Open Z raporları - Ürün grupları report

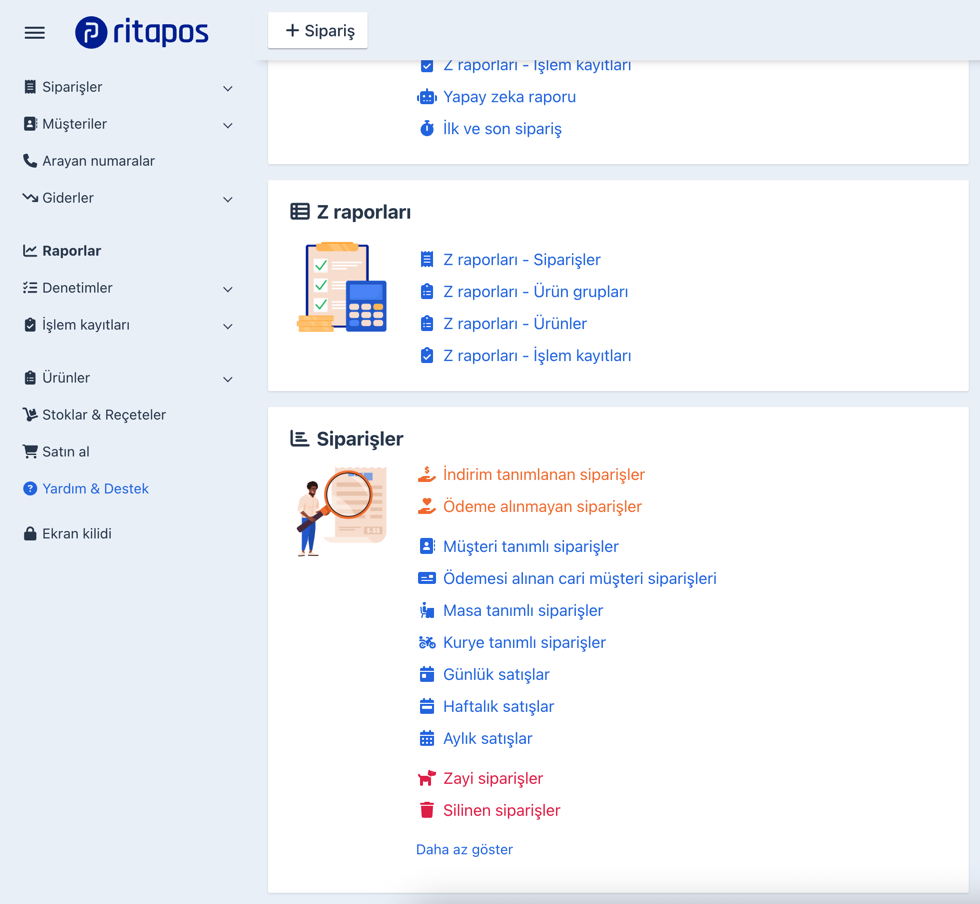[535, 292]
